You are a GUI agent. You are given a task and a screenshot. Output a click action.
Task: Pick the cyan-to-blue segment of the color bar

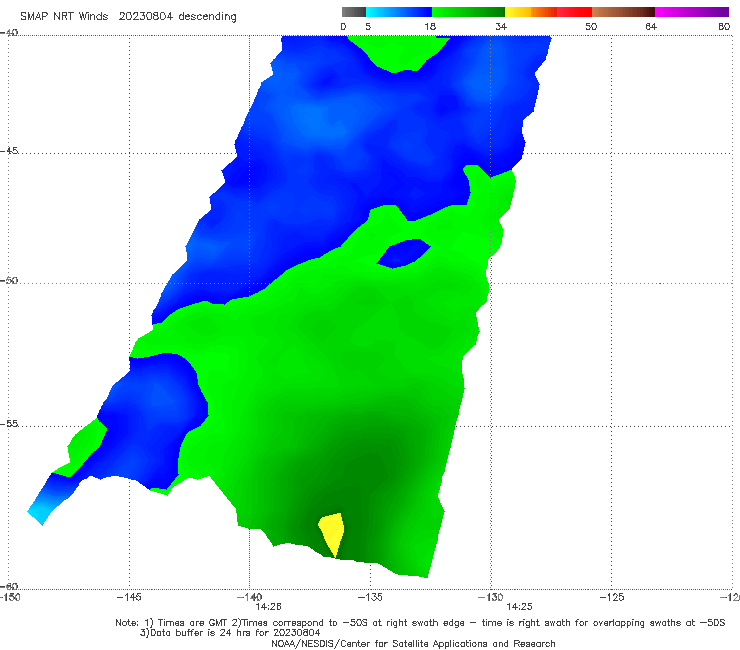(399, 12)
